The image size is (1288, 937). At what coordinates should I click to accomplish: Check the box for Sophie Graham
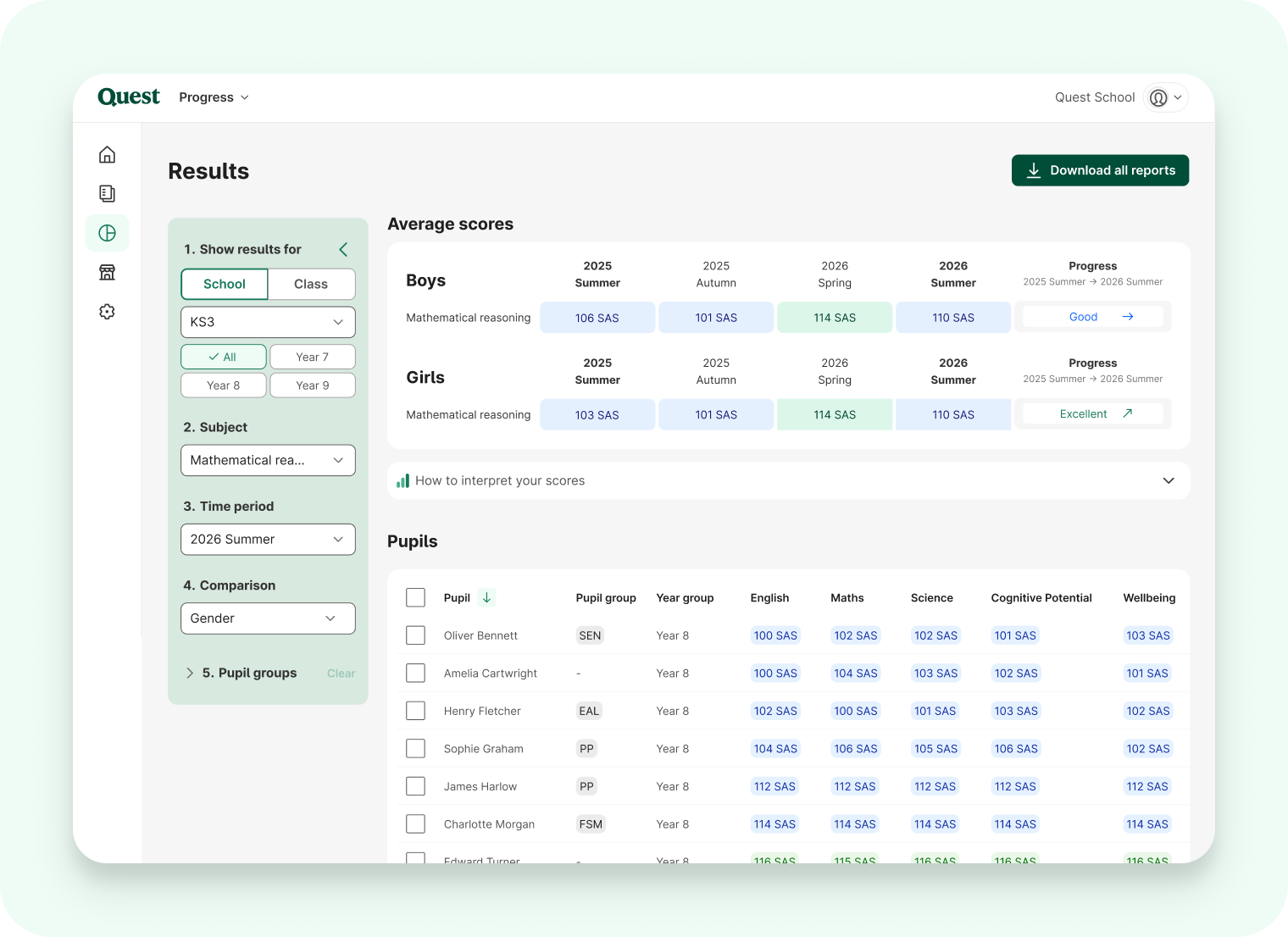[415, 748]
